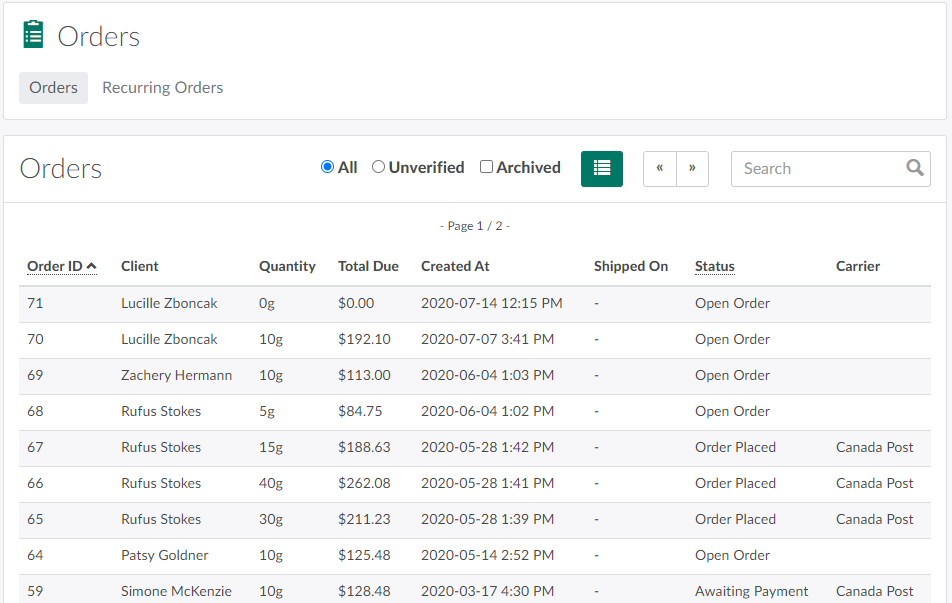The height and width of the screenshot is (603, 952).
Task: Click the Orders clipboard icon in header
Action: [34, 35]
